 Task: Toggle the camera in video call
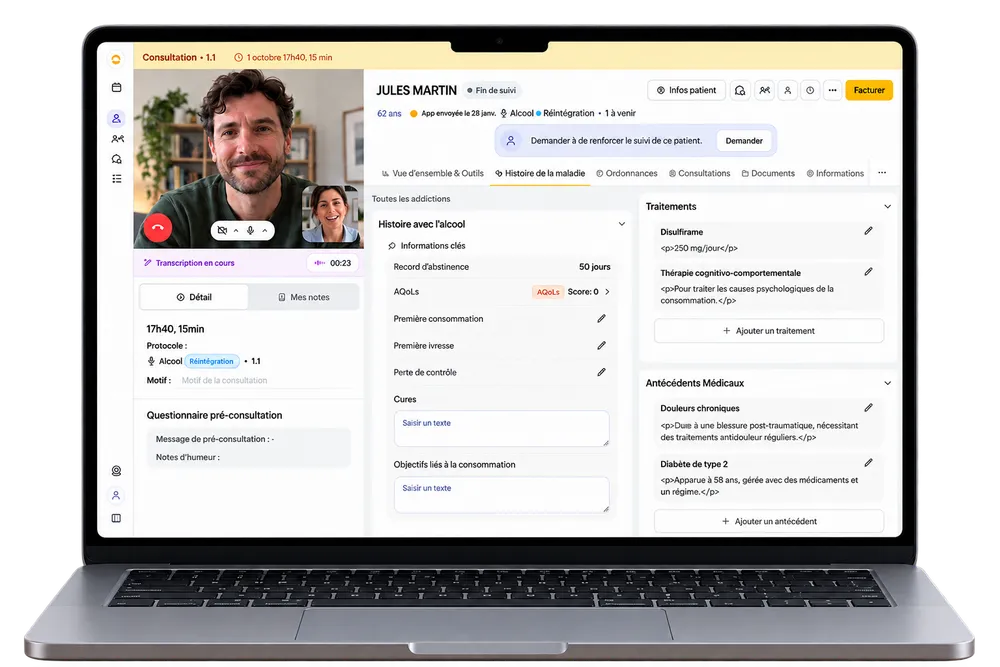(222, 230)
